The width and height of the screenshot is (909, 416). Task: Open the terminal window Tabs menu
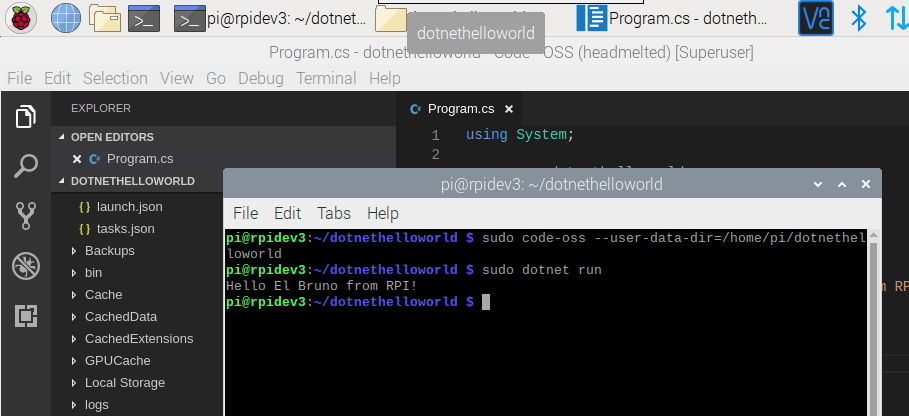tap(334, 213)
